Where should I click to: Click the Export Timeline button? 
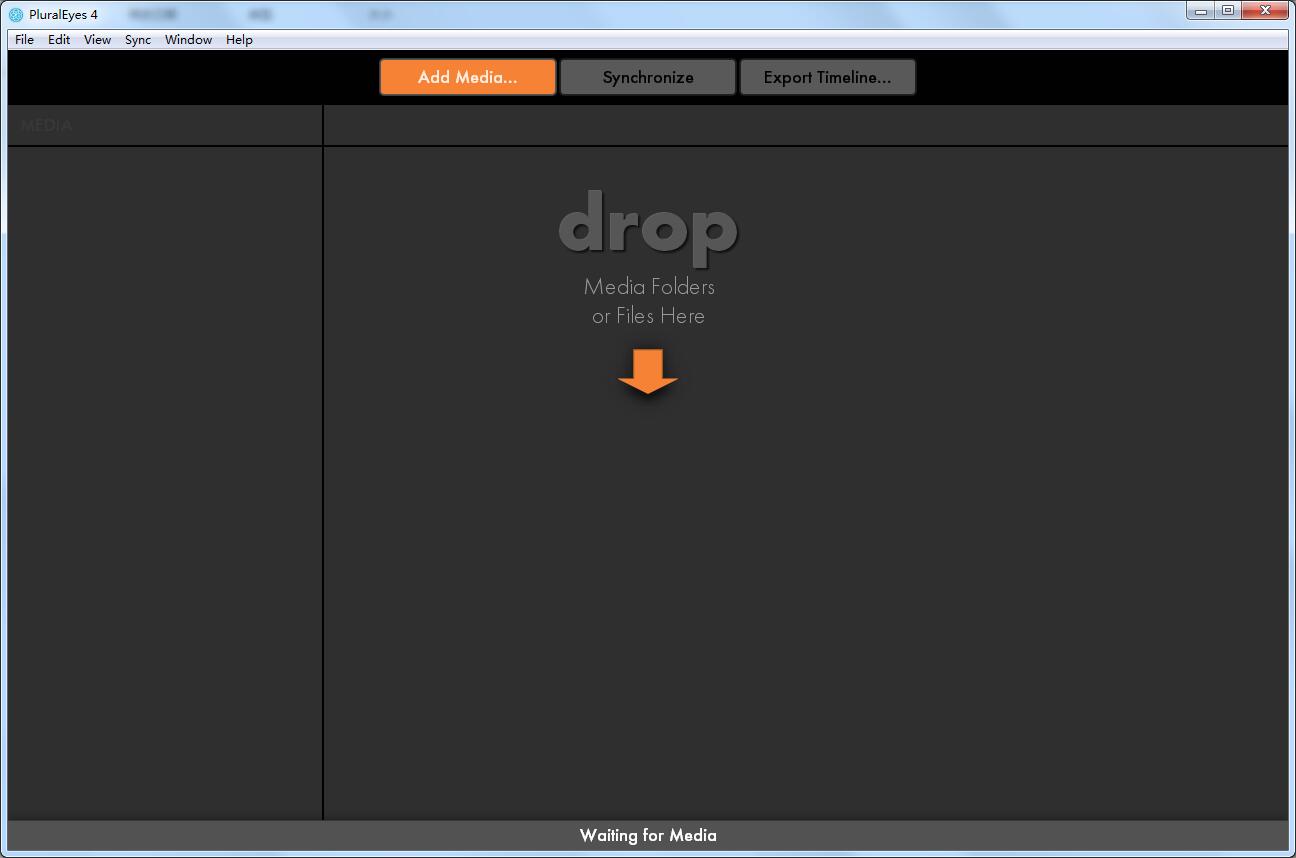[828, 77]
